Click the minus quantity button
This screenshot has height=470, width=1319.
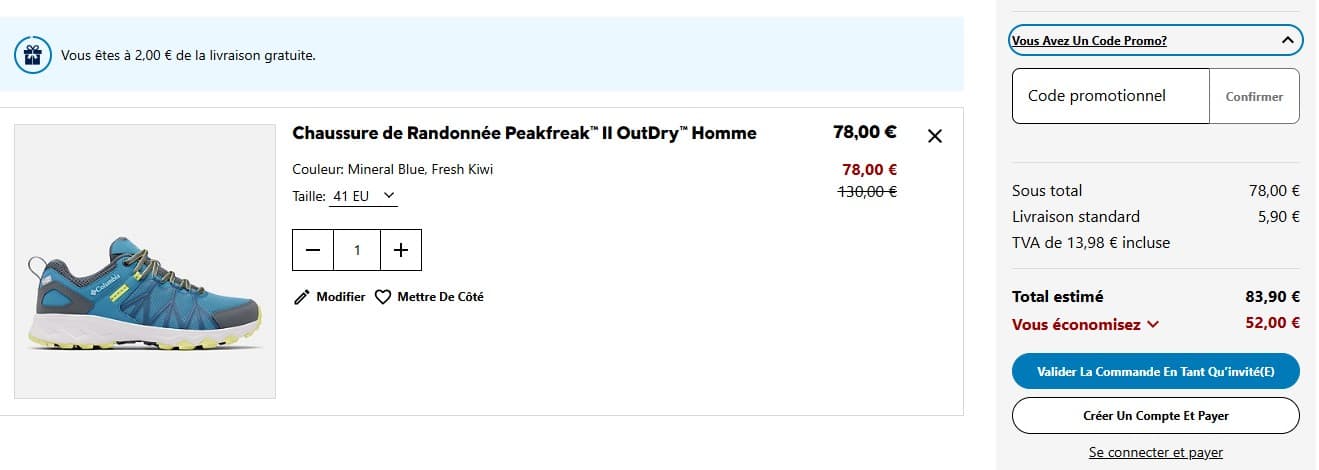click(313, 250)
